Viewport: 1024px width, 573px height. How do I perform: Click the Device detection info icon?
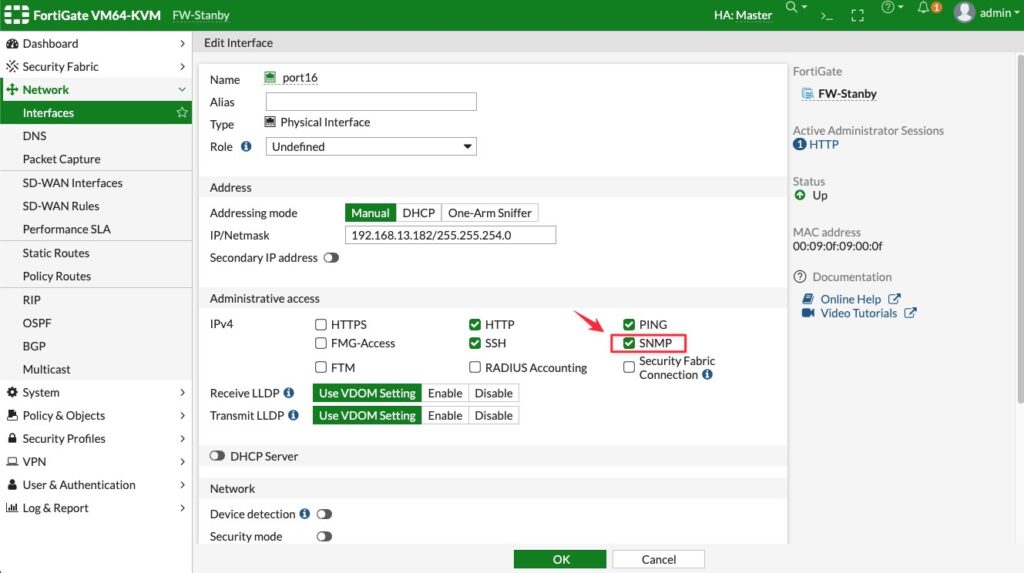pos(304,514)
